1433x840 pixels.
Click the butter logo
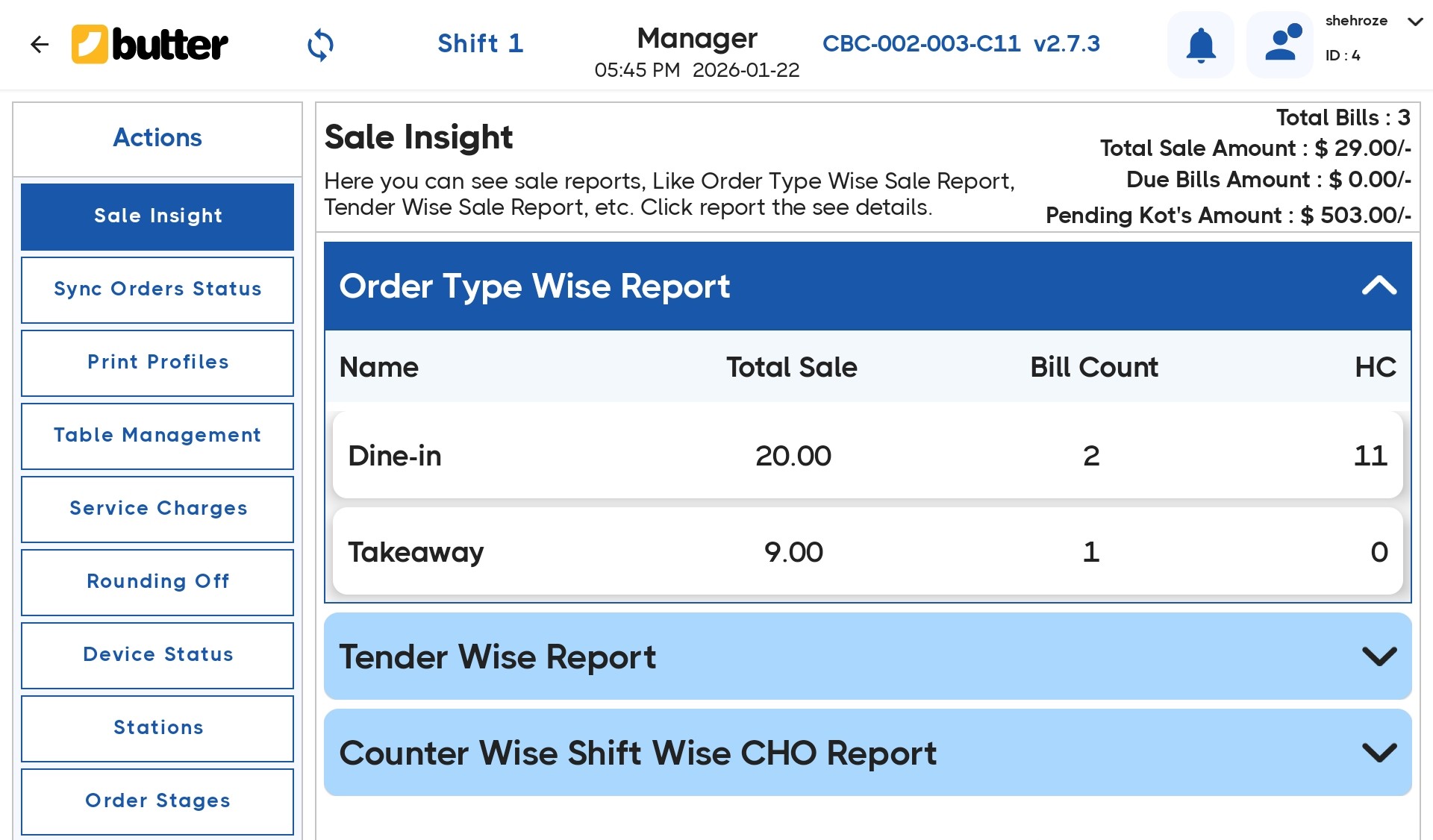pyautogui.click(x=149, y=44)
